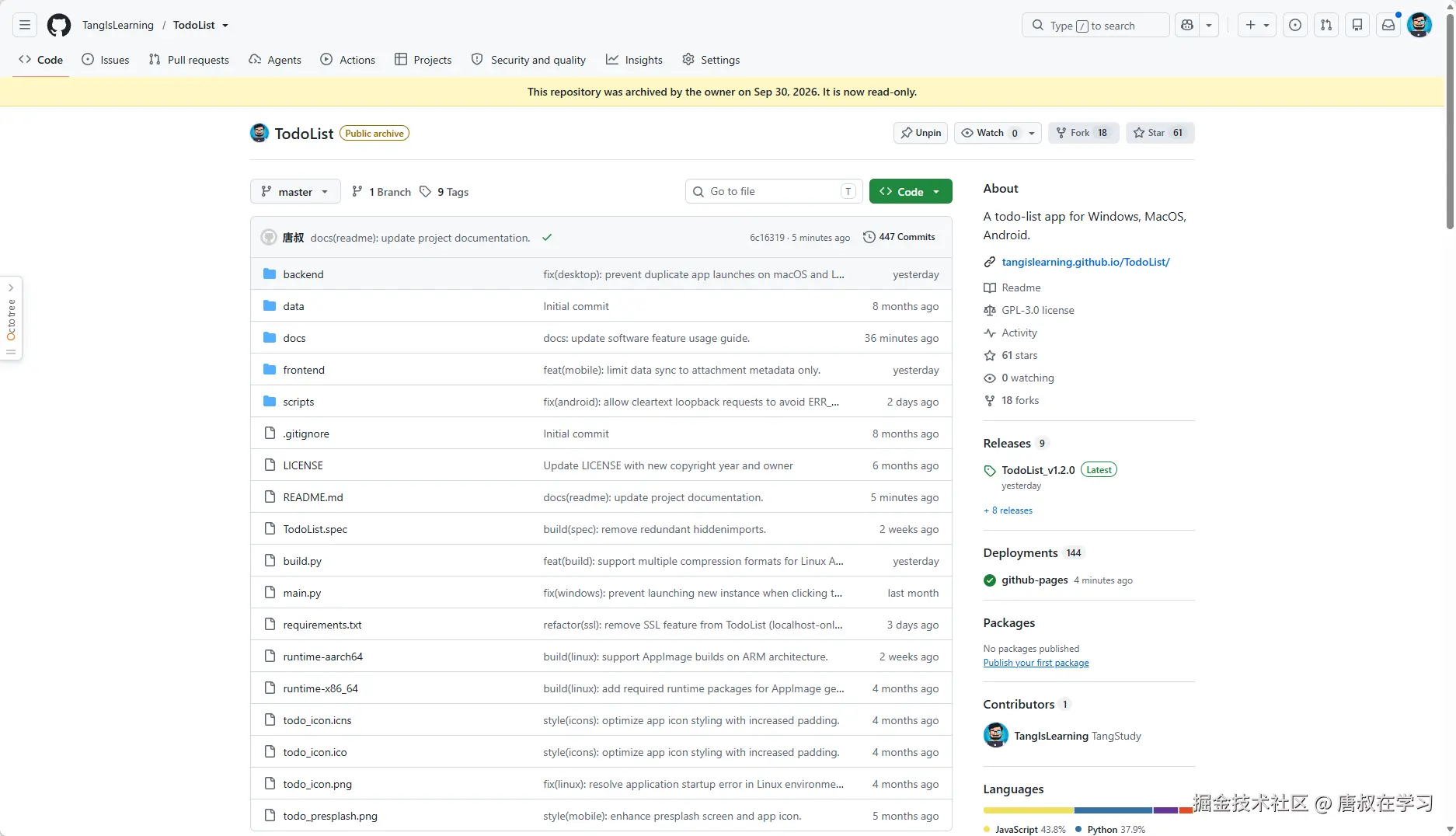Go to GitHub home via Octocat logo
This screenshot has height=836, width=1456.
(x=59, y=26)
